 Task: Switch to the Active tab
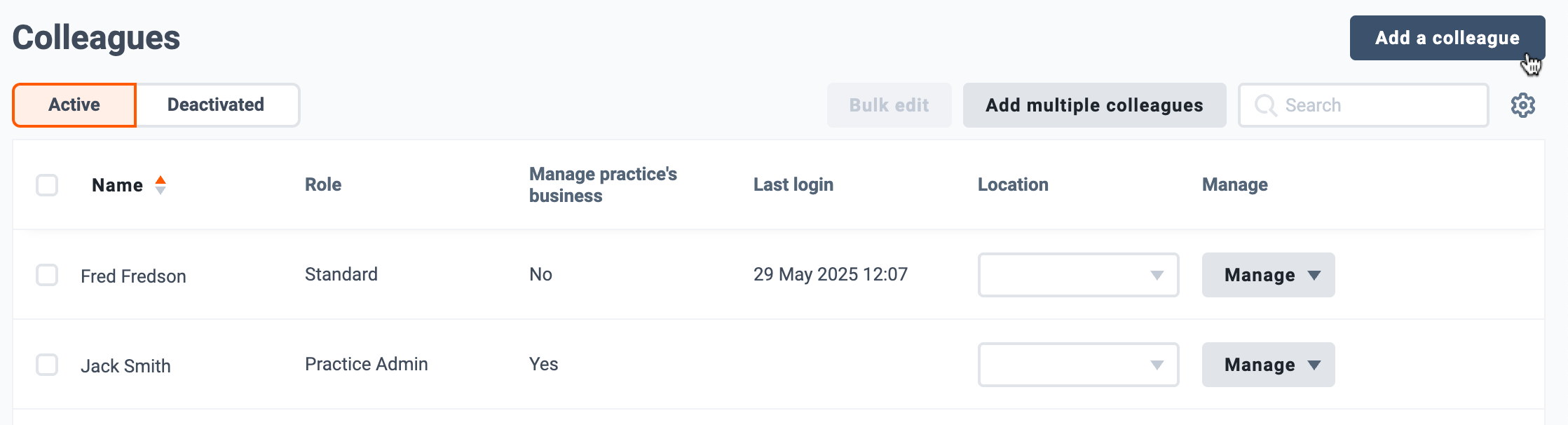tap(74, 105)
